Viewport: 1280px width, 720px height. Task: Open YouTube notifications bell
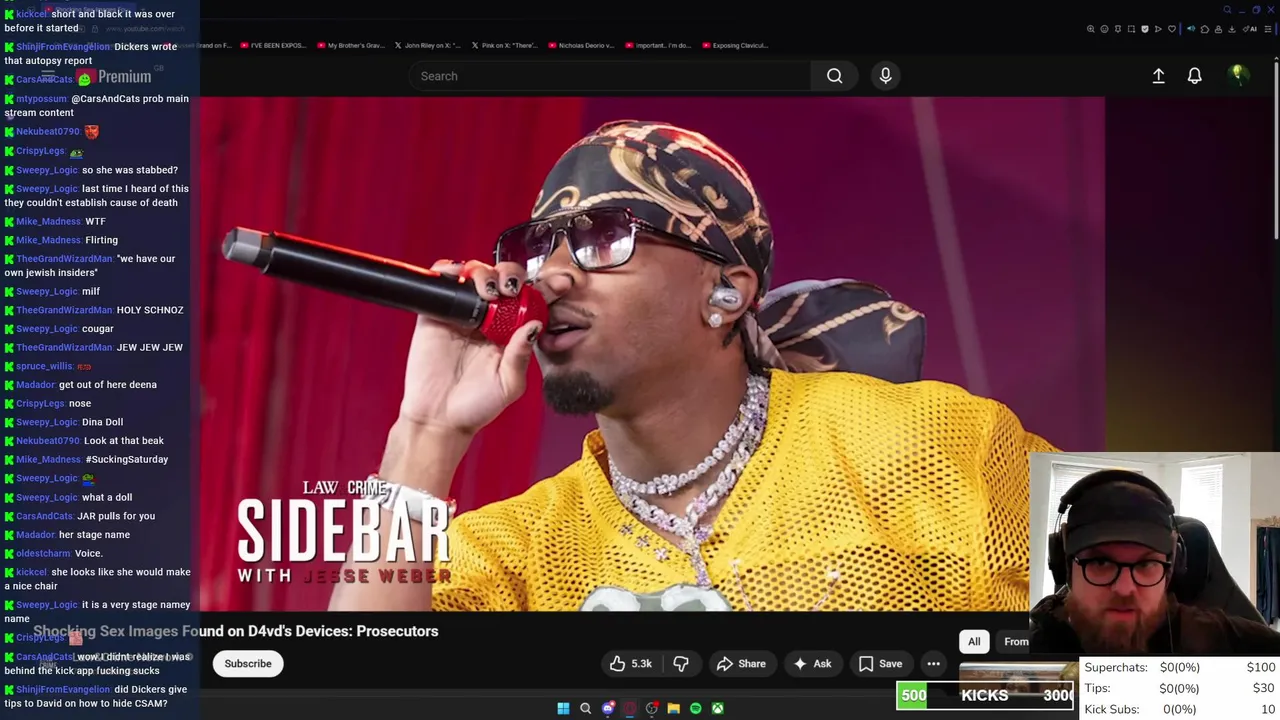(x=1194, y=76)
